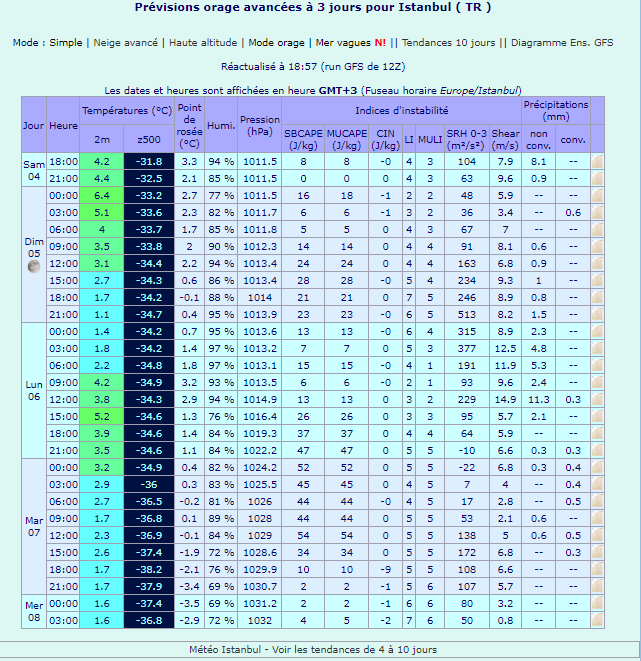Click the MUCAPE (J/kg) column header
The height and width of the screenshot is (661, 641).
346,139
